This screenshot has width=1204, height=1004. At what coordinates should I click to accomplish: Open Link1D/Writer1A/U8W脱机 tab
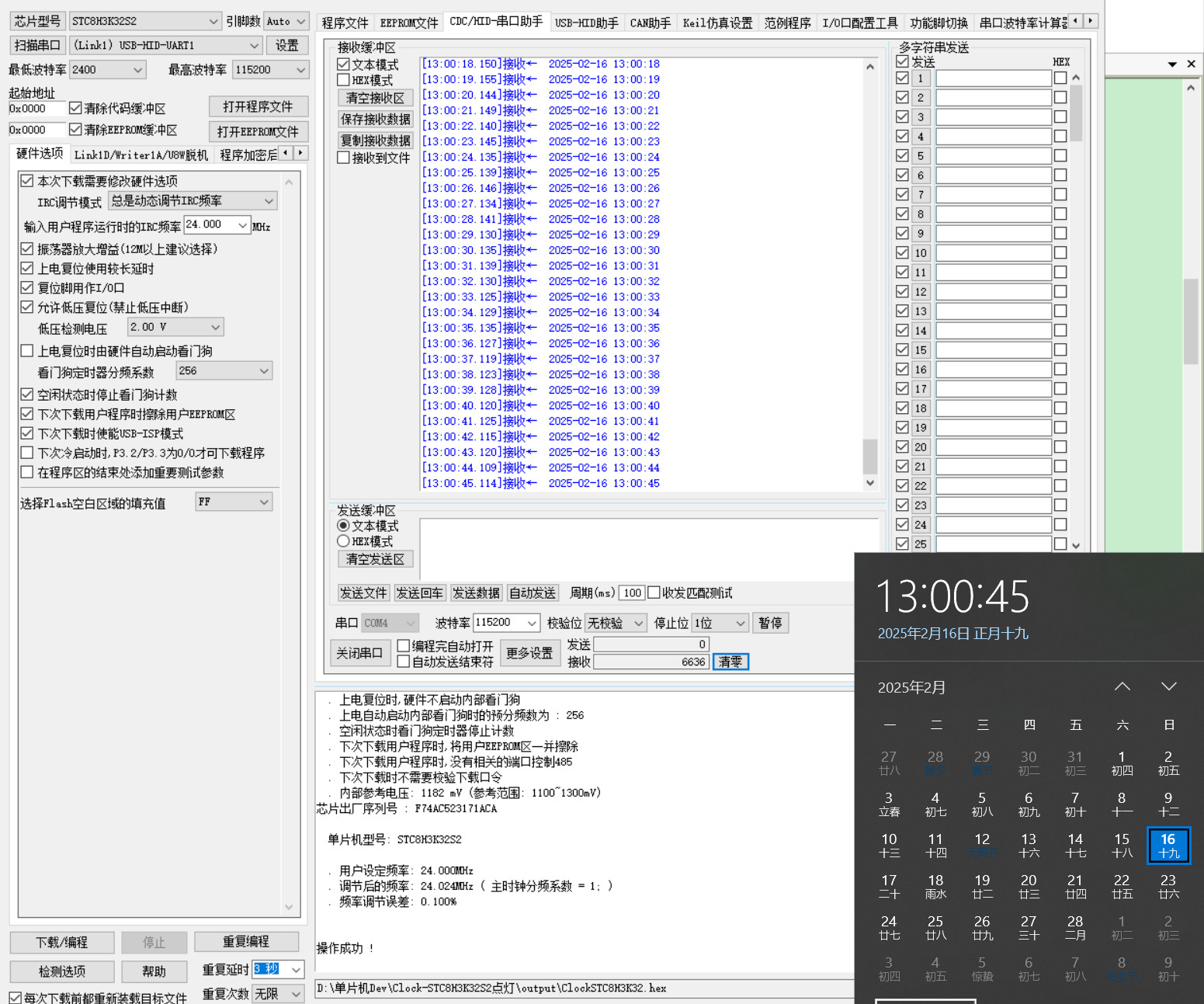[x=141, y=155]
